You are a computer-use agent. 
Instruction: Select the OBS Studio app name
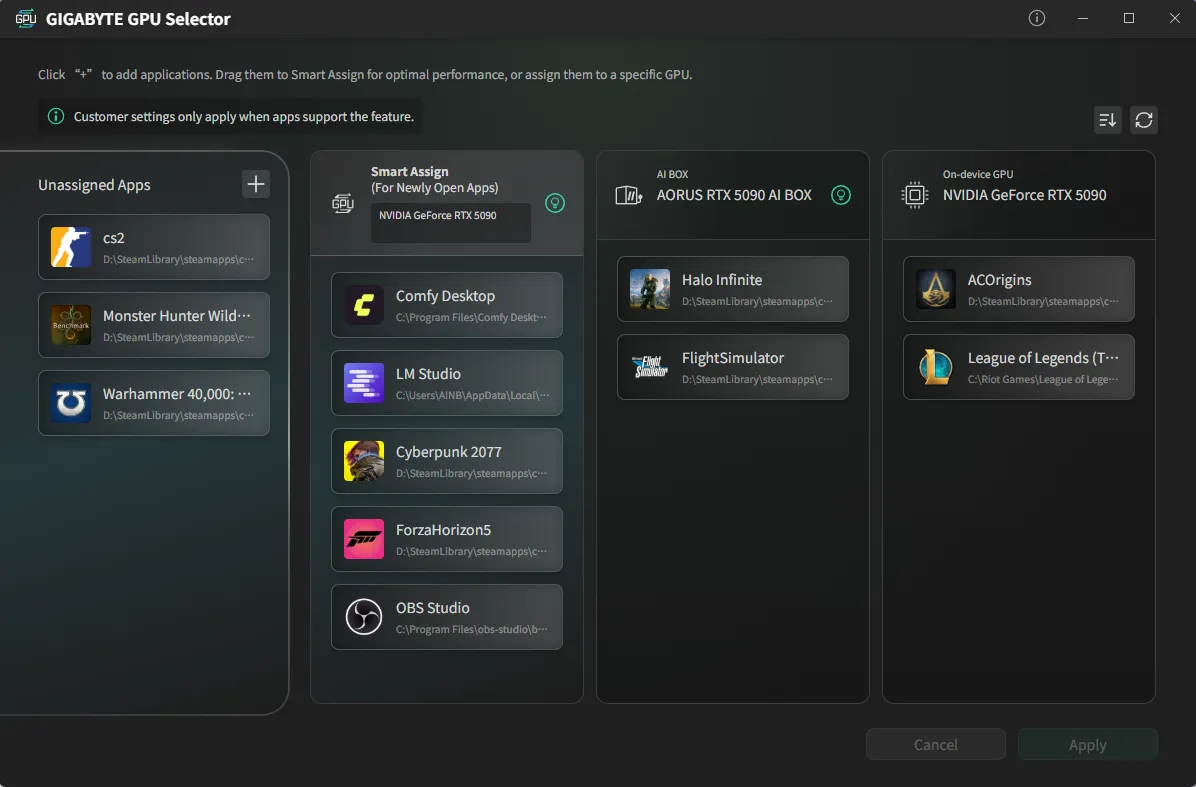(x=432, y=608)
